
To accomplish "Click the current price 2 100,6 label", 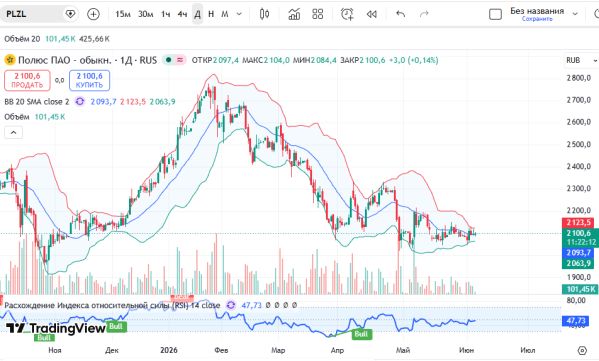I will point(578,233).
